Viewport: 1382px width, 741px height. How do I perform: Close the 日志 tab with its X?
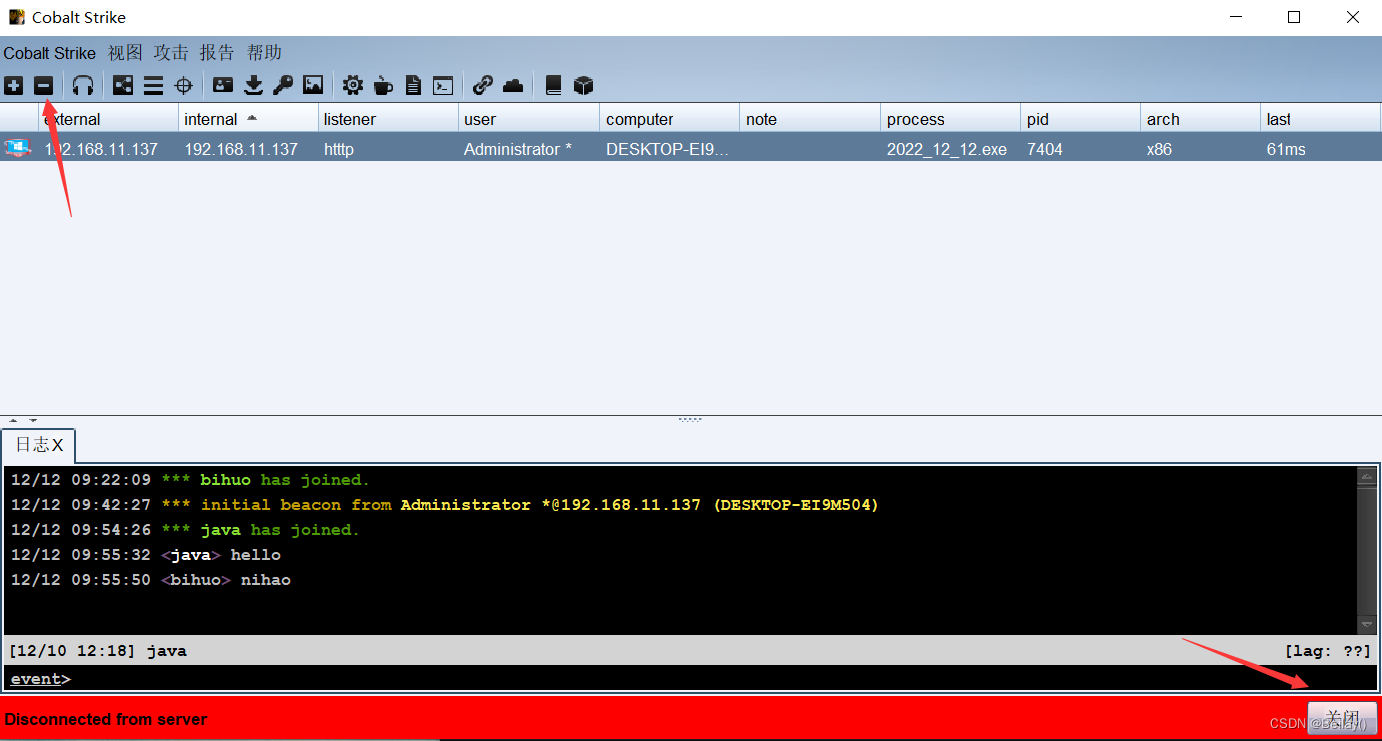click(x=58, y=446)
